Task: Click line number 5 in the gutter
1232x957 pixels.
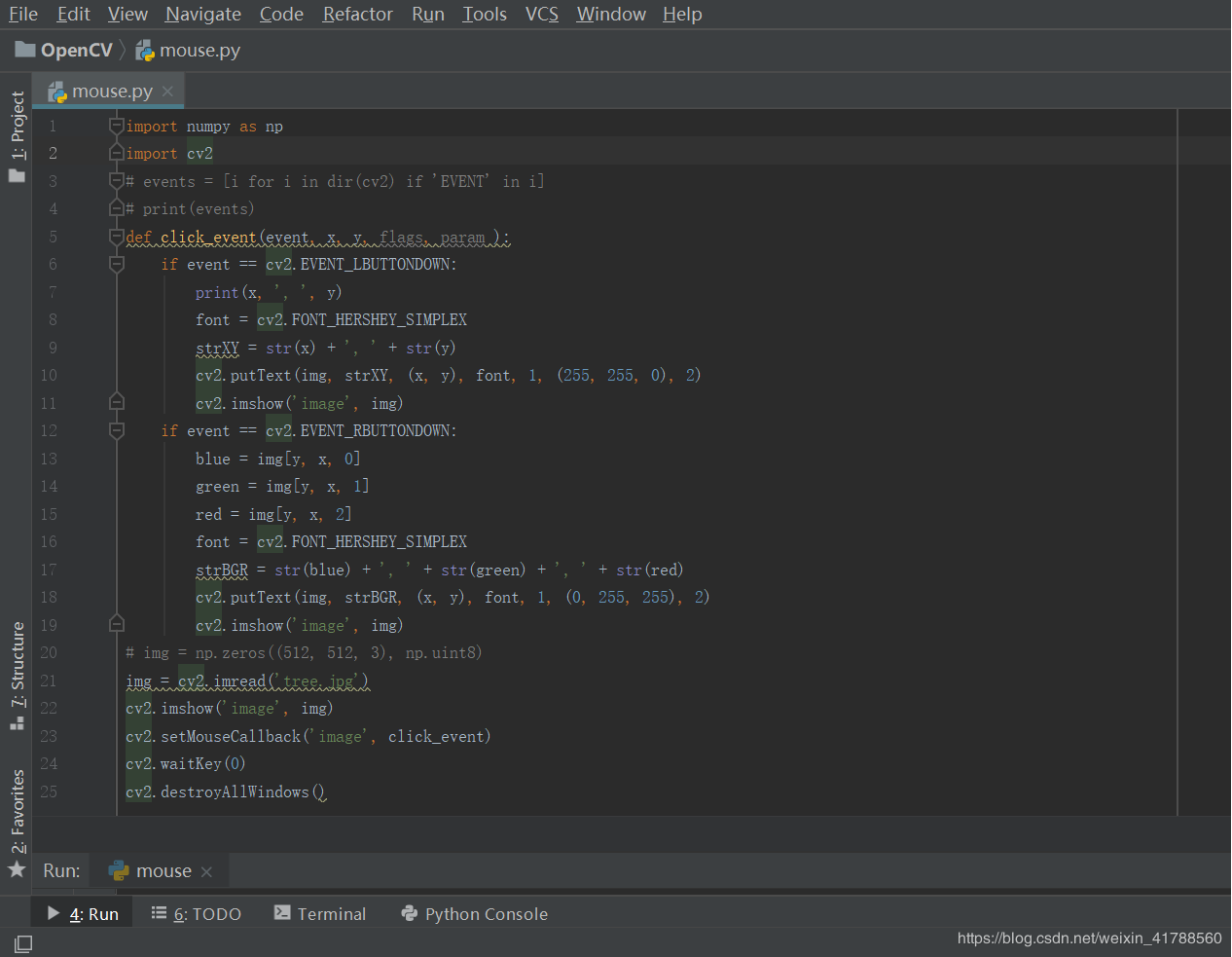Action: coord(53,237)
